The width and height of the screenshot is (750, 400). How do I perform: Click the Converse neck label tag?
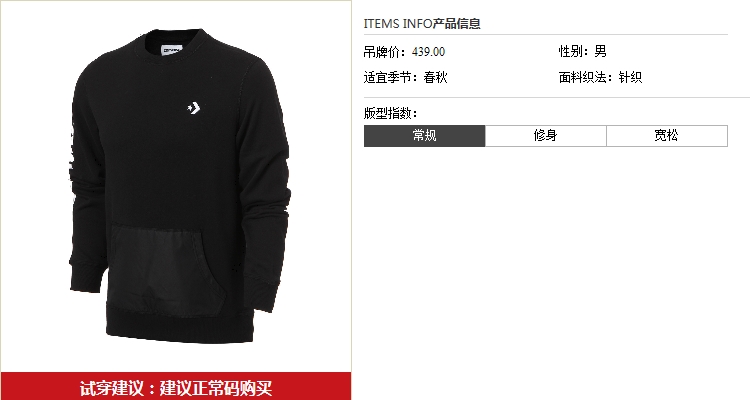pos(172,50)
